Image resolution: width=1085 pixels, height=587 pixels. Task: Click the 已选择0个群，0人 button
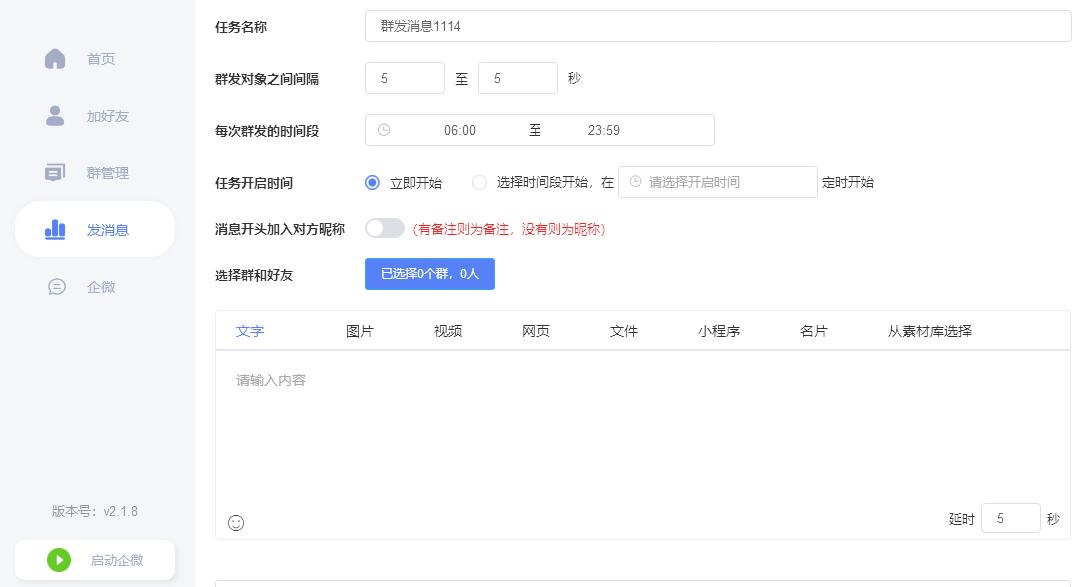pos(430,274)
